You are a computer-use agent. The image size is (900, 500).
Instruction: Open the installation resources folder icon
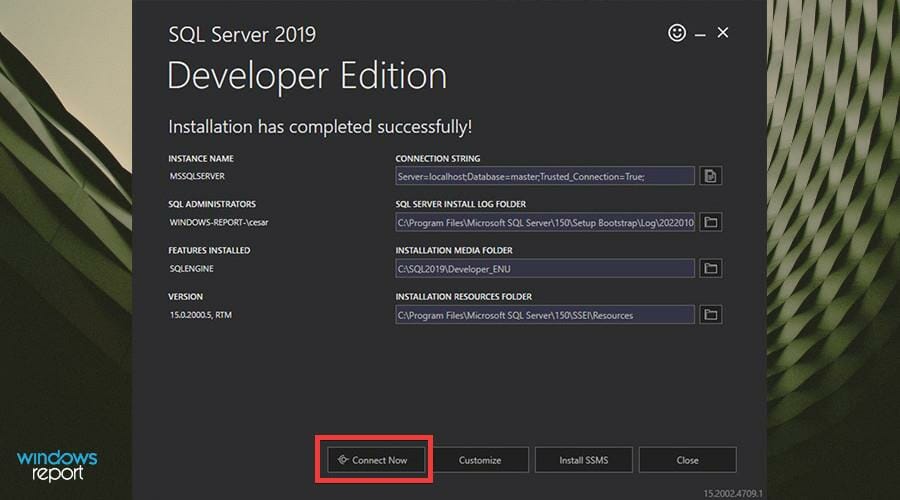711,315
